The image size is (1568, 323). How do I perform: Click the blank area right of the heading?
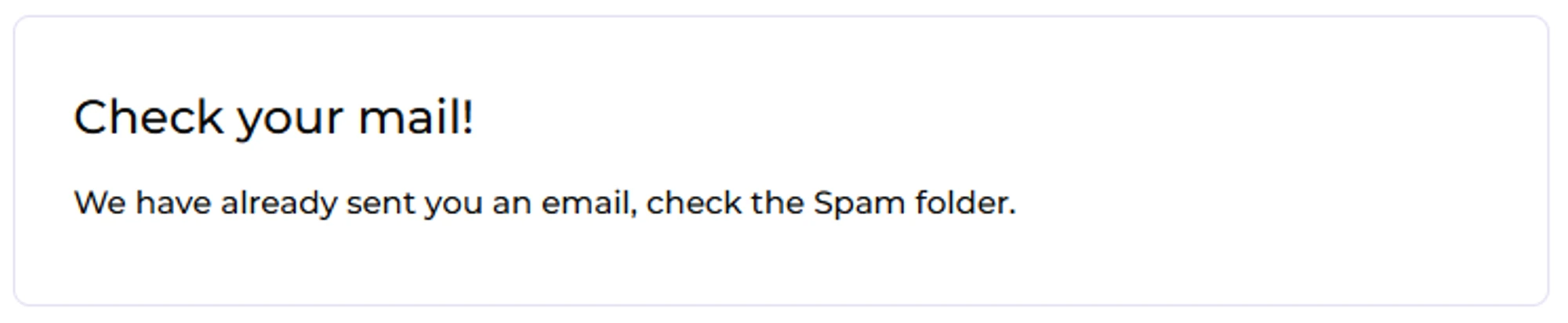941,118
